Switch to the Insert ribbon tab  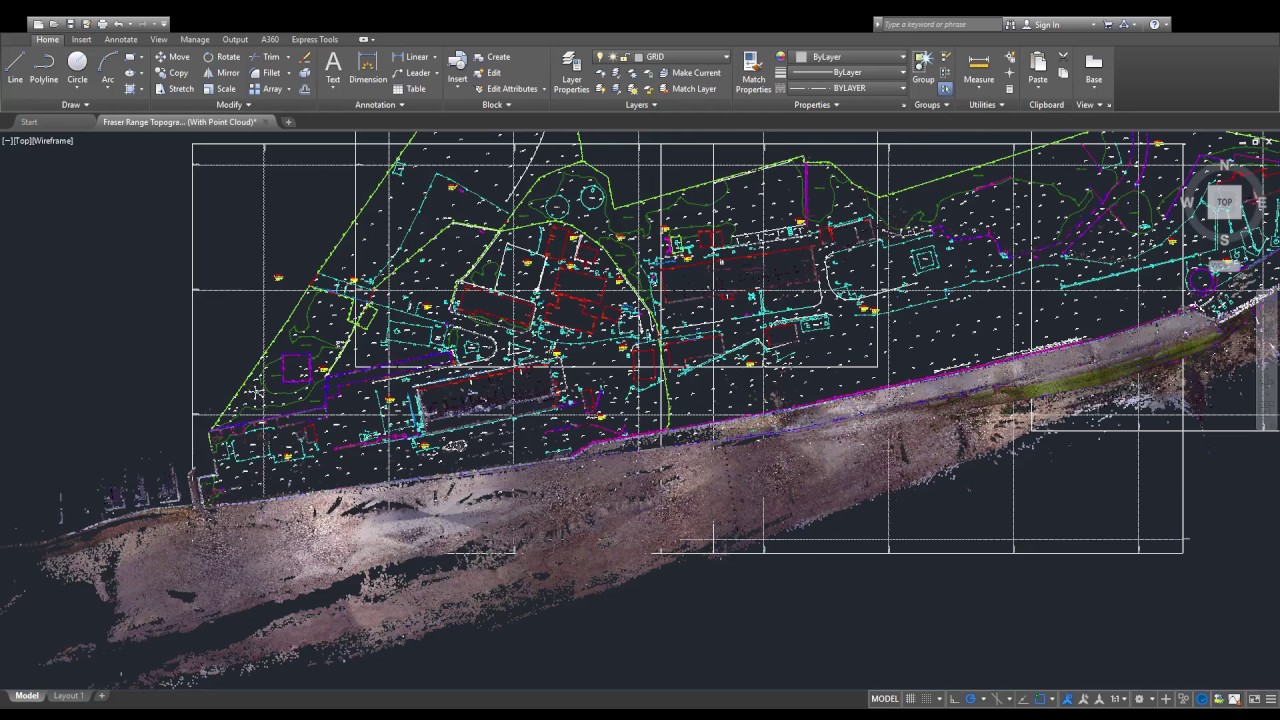(81, 40)
